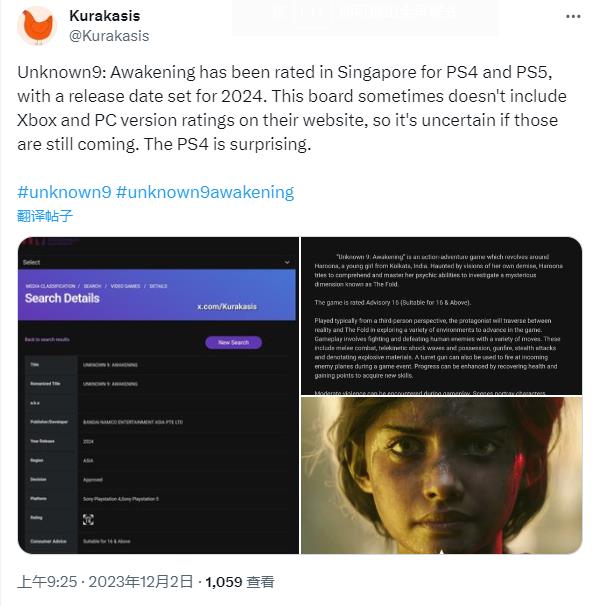Click the x.com/Kurakasis watermark text
Viewport: 598px width, 606px height.
click(x=227, y=306)
